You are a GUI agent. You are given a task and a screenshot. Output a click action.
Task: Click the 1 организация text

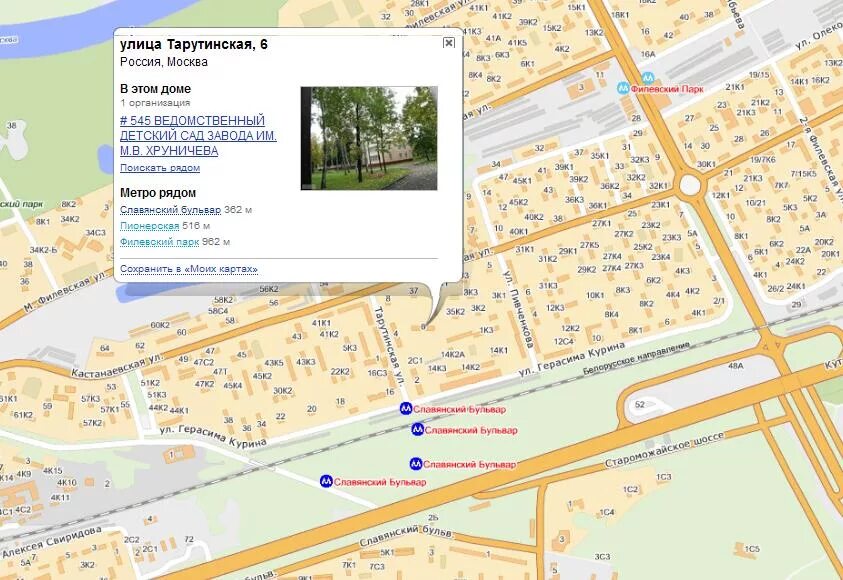click(155, 103)
